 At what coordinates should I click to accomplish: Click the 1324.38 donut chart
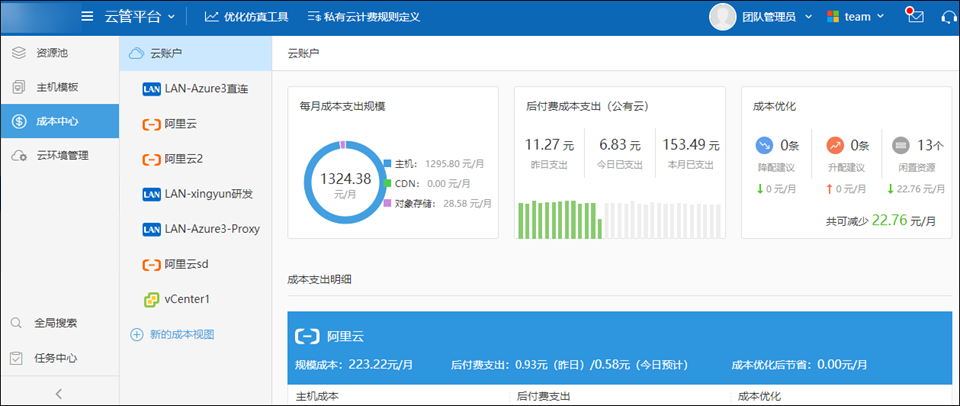point(345,182)
